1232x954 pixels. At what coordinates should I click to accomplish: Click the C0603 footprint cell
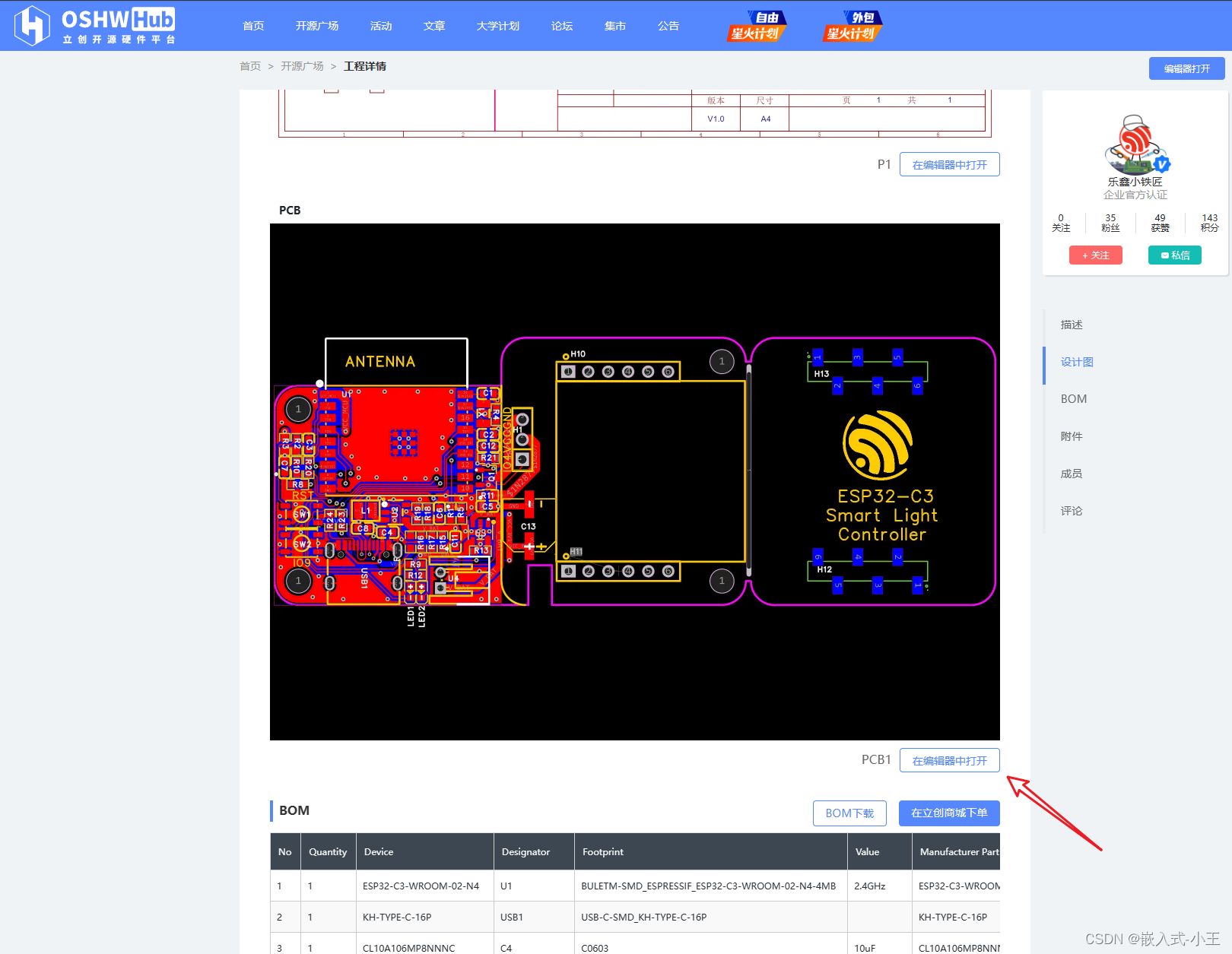[x=711, y=945]
